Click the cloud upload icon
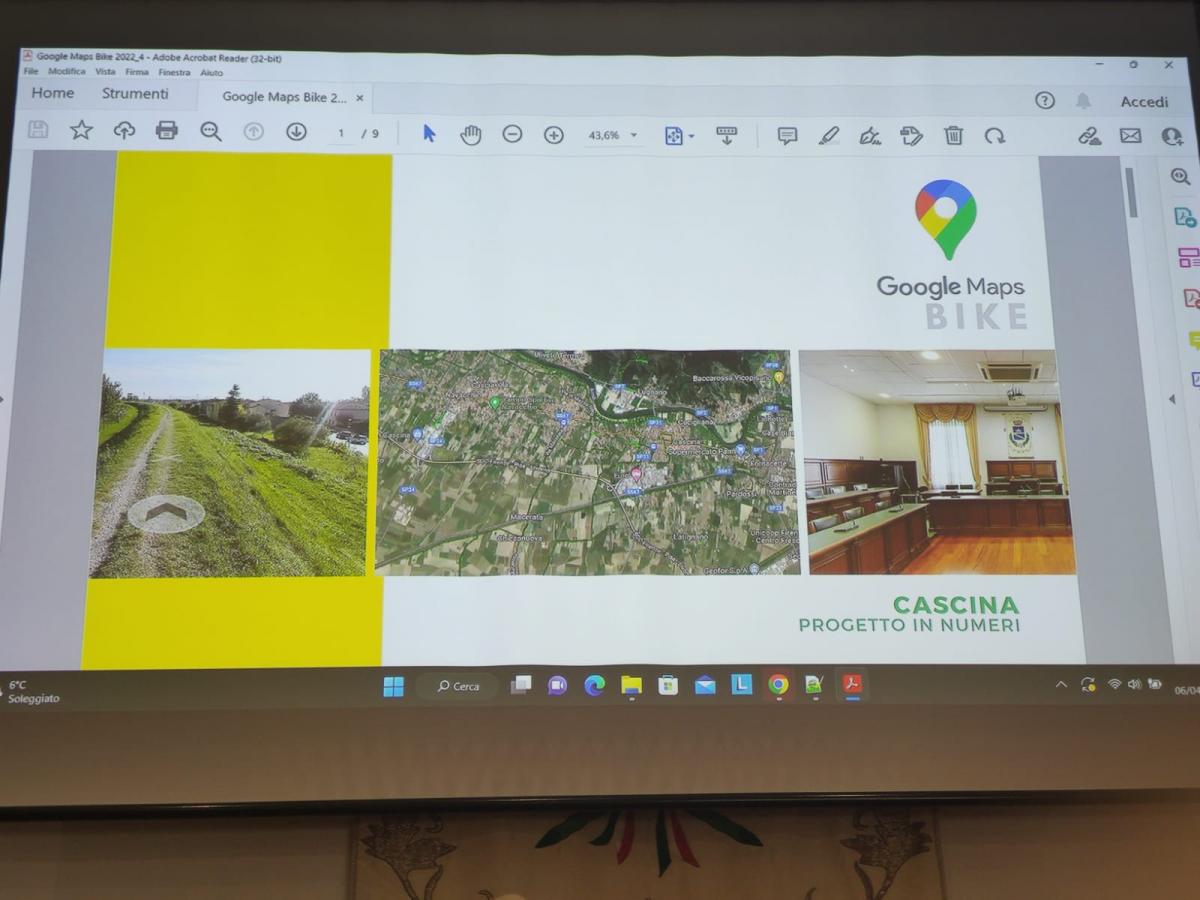The width and height of the screenshot is (1200, 900). [x=124, y=130]
